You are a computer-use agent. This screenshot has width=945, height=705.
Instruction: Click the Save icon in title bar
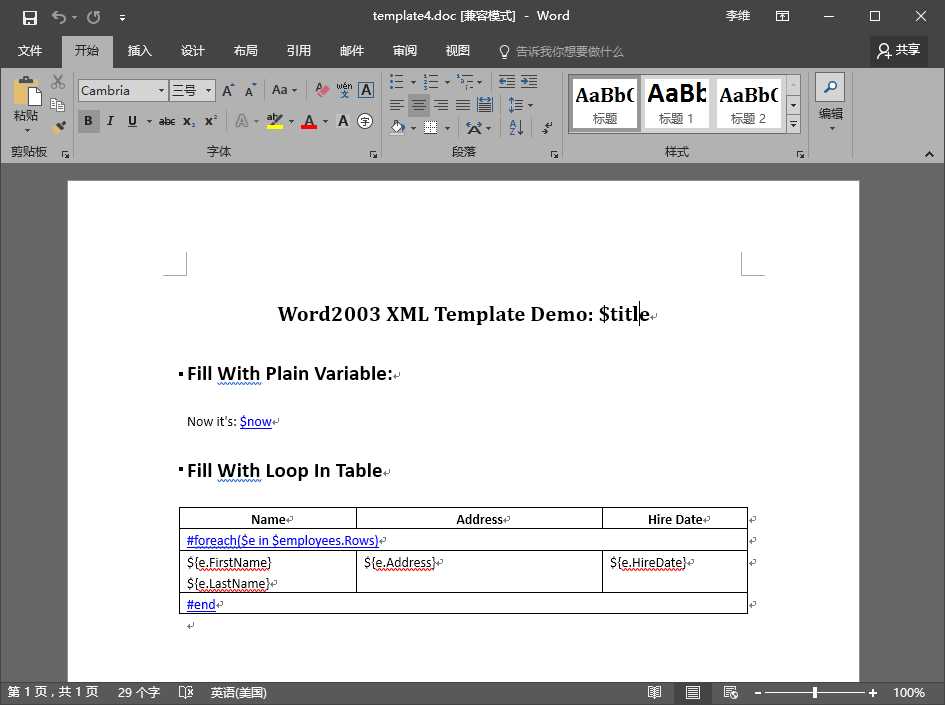click(30, 17)
